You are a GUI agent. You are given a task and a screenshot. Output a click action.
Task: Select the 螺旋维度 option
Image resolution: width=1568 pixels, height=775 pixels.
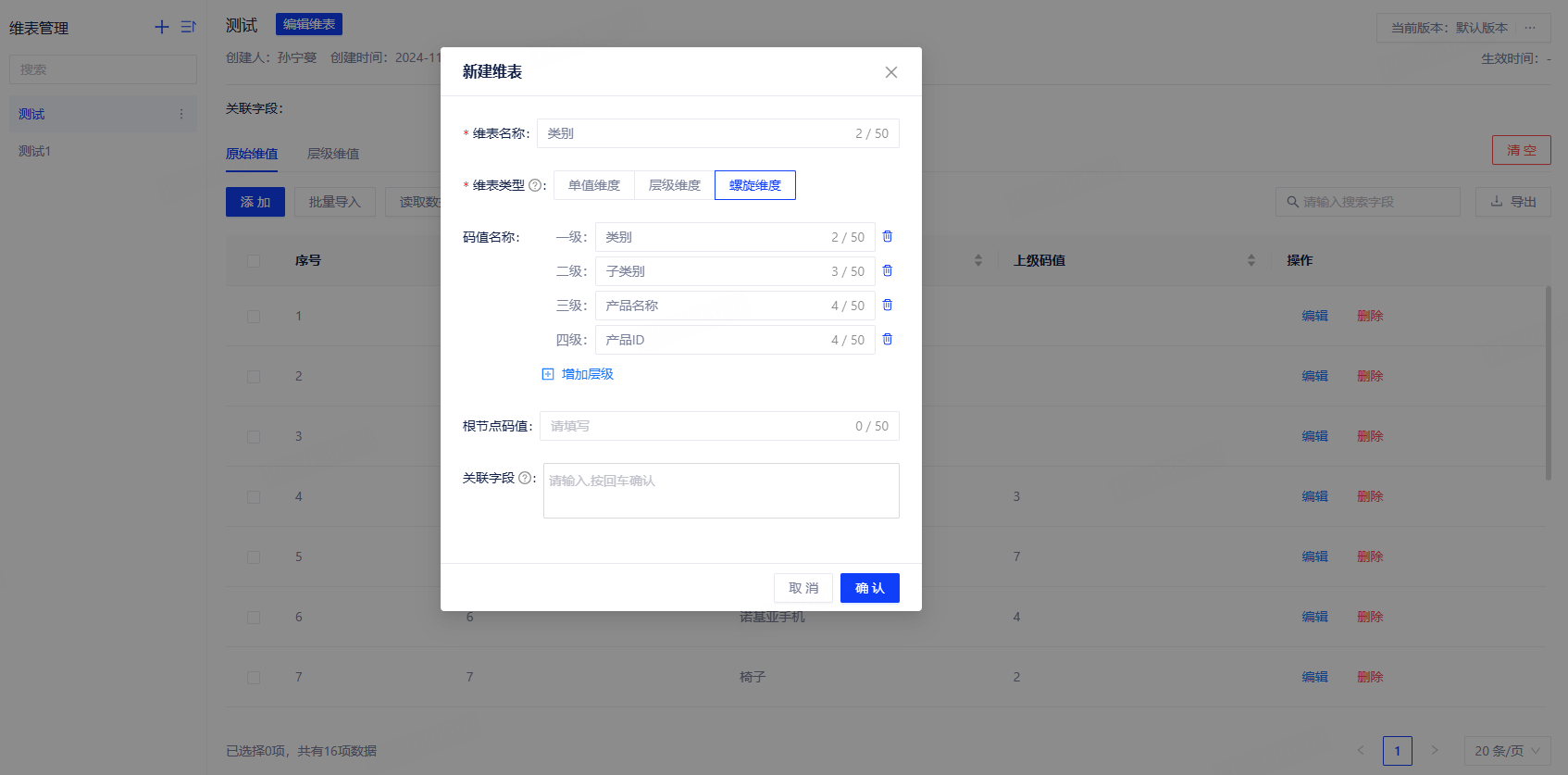754,185
